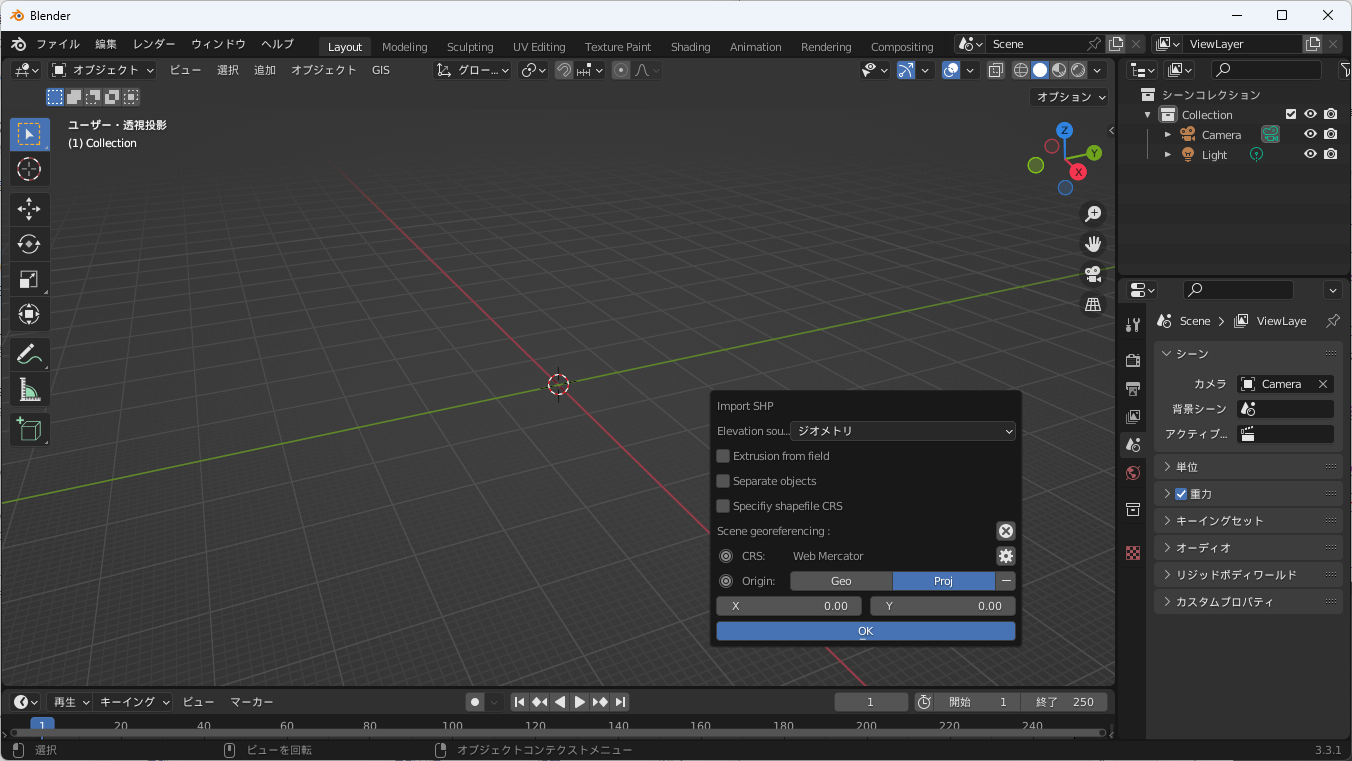This screenshot has width=1352, height=761.
Task: Expand the Rigid Body World panel
Action: [1248, 575]
